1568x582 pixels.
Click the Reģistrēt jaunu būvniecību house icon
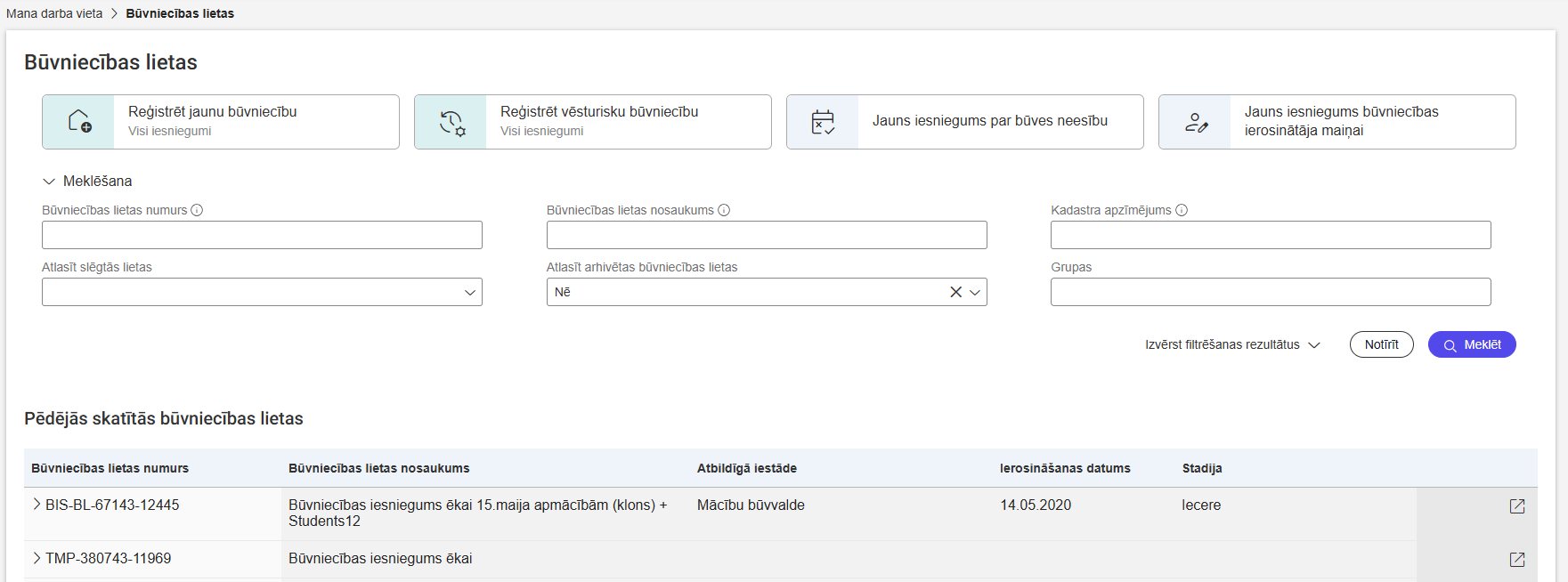click(x=79, y=122)
